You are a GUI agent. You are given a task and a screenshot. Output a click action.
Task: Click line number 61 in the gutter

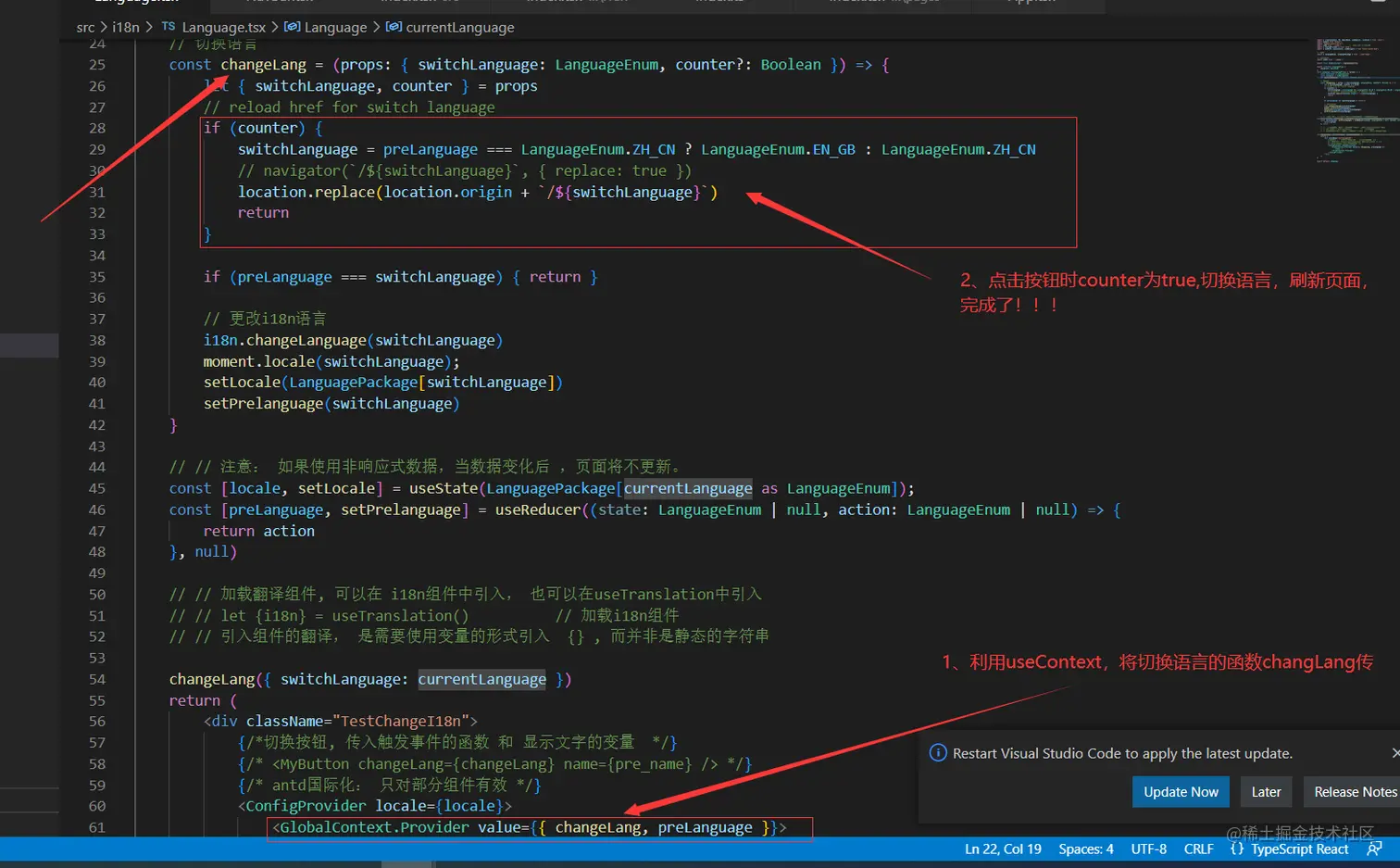(x=97, y=827)
